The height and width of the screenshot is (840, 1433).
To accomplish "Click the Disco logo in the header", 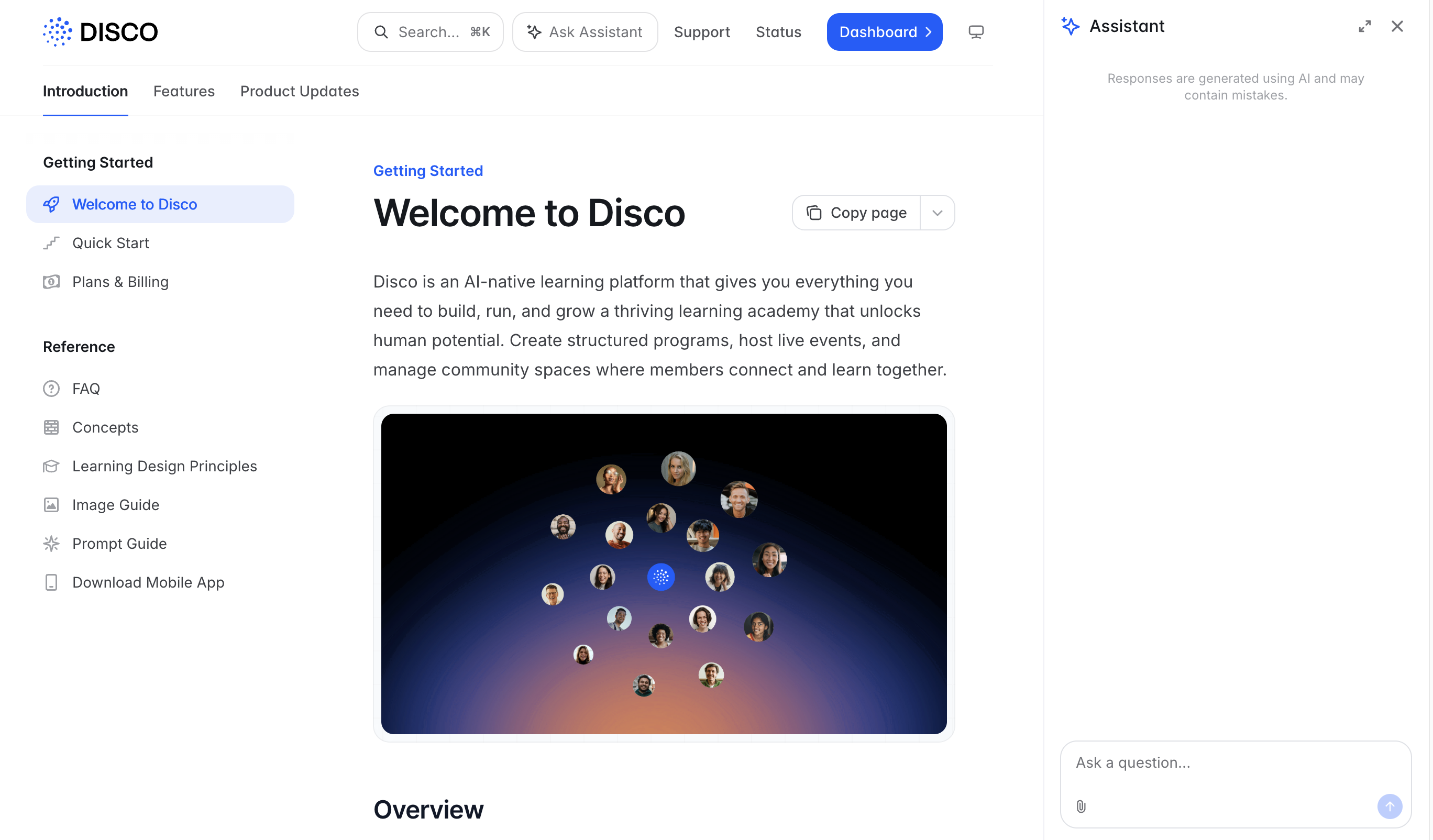I will coord(100,32).
